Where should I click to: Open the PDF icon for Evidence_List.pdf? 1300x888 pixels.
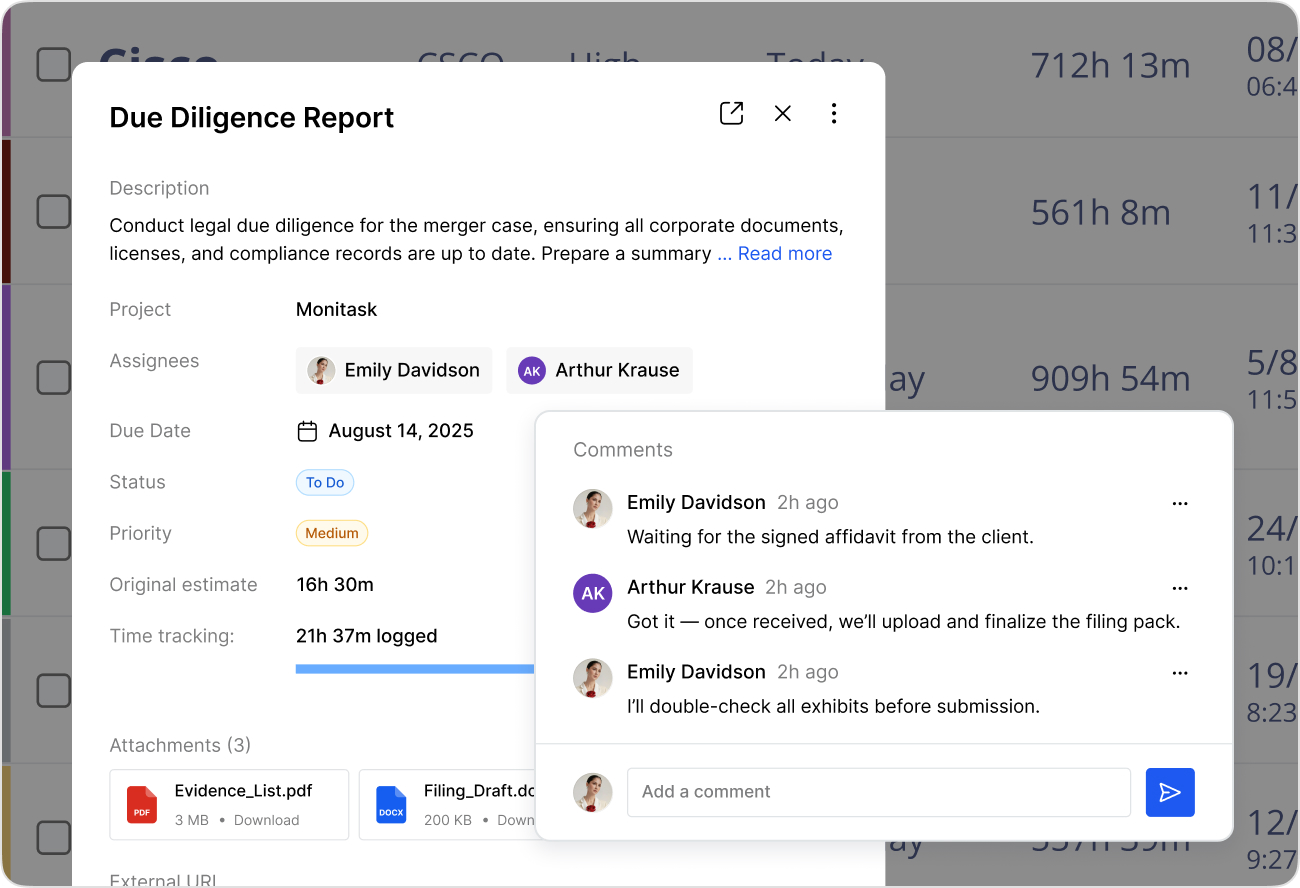tap(141, 804)
